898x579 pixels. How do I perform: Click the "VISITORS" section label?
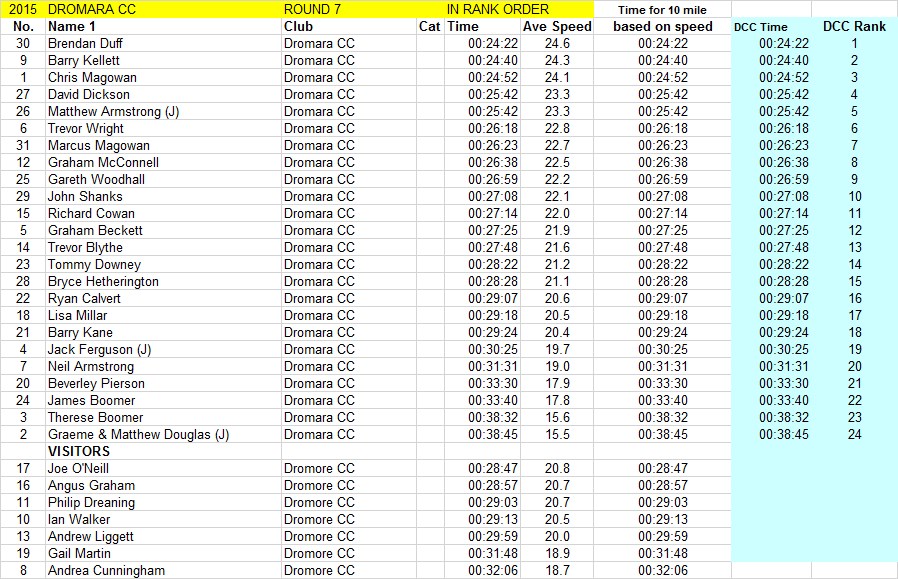[x=79, y=451]
